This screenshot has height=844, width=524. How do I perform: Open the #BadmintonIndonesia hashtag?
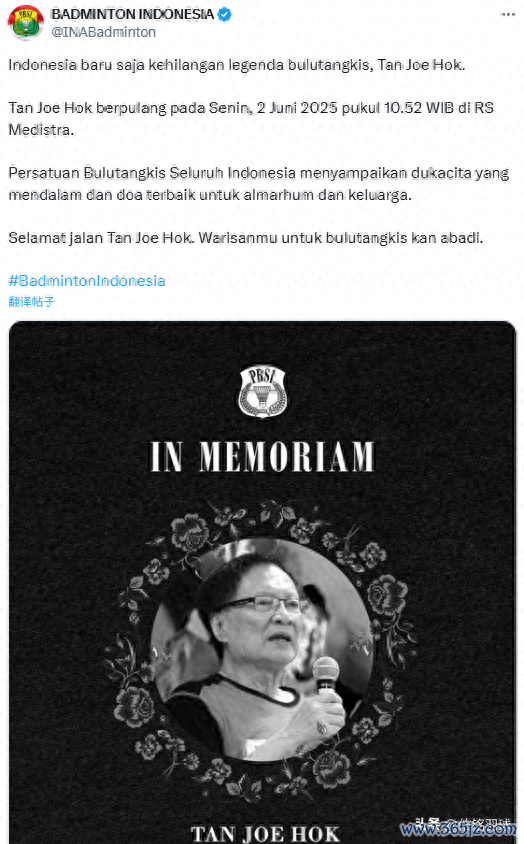coord(87,281)
